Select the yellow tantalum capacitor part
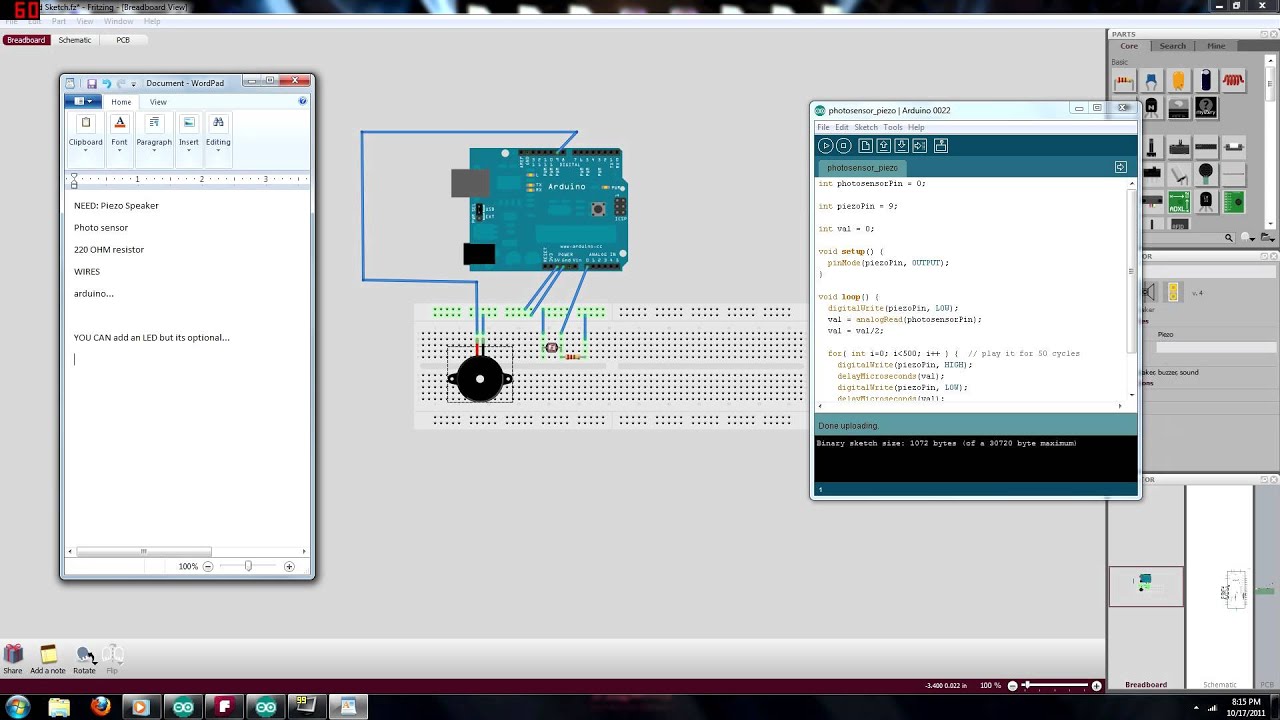This screenshot has width=1280, height=720. (1179, 82)
